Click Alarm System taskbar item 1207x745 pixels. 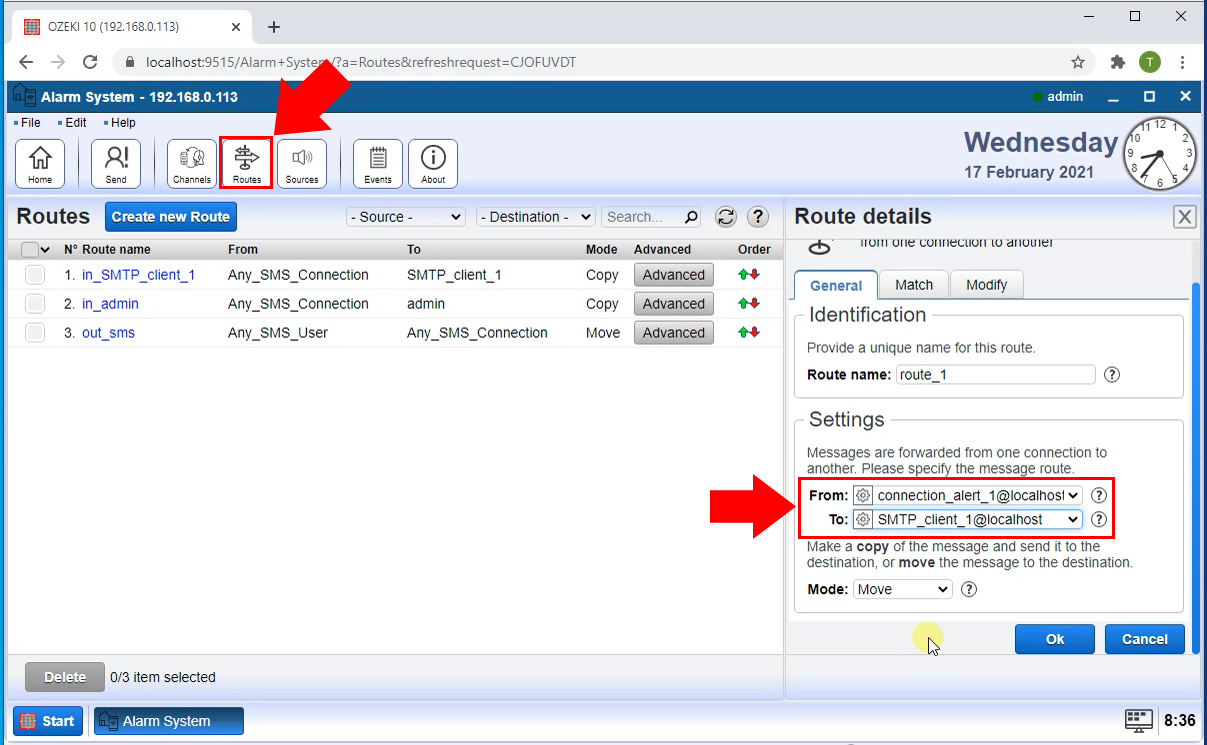click(169, 721)
